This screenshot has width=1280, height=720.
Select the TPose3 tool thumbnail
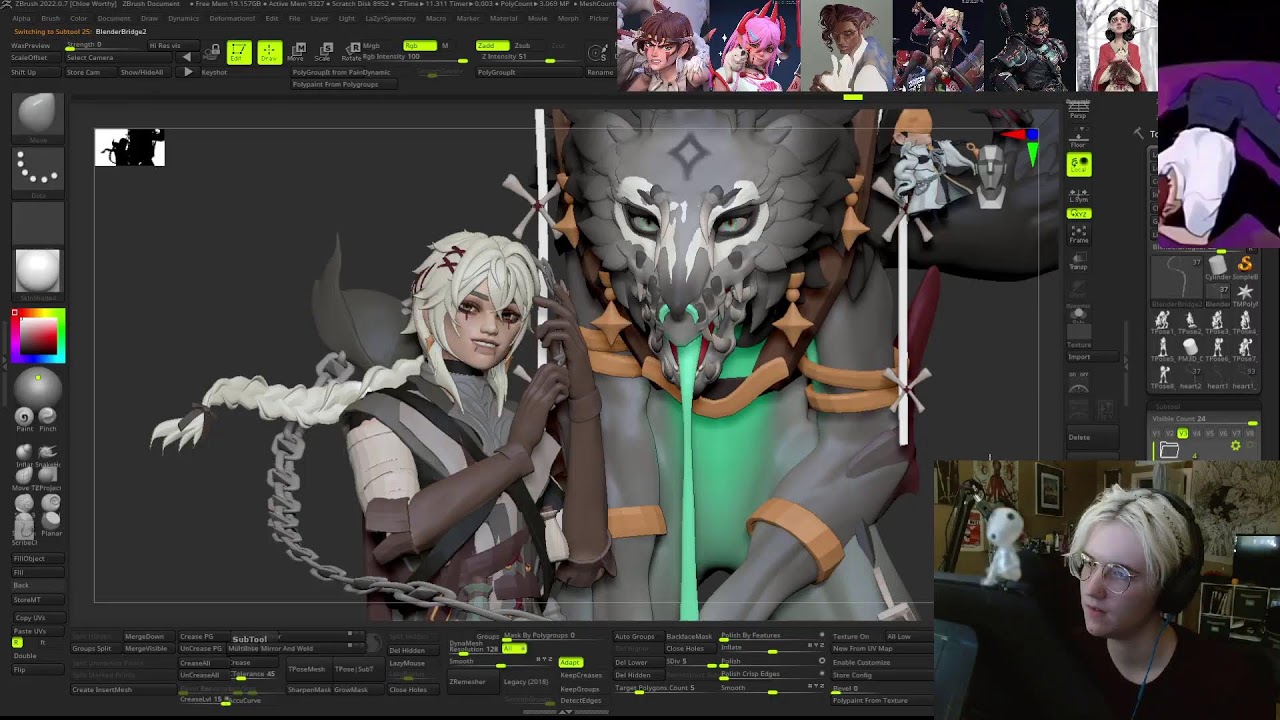1217,321
